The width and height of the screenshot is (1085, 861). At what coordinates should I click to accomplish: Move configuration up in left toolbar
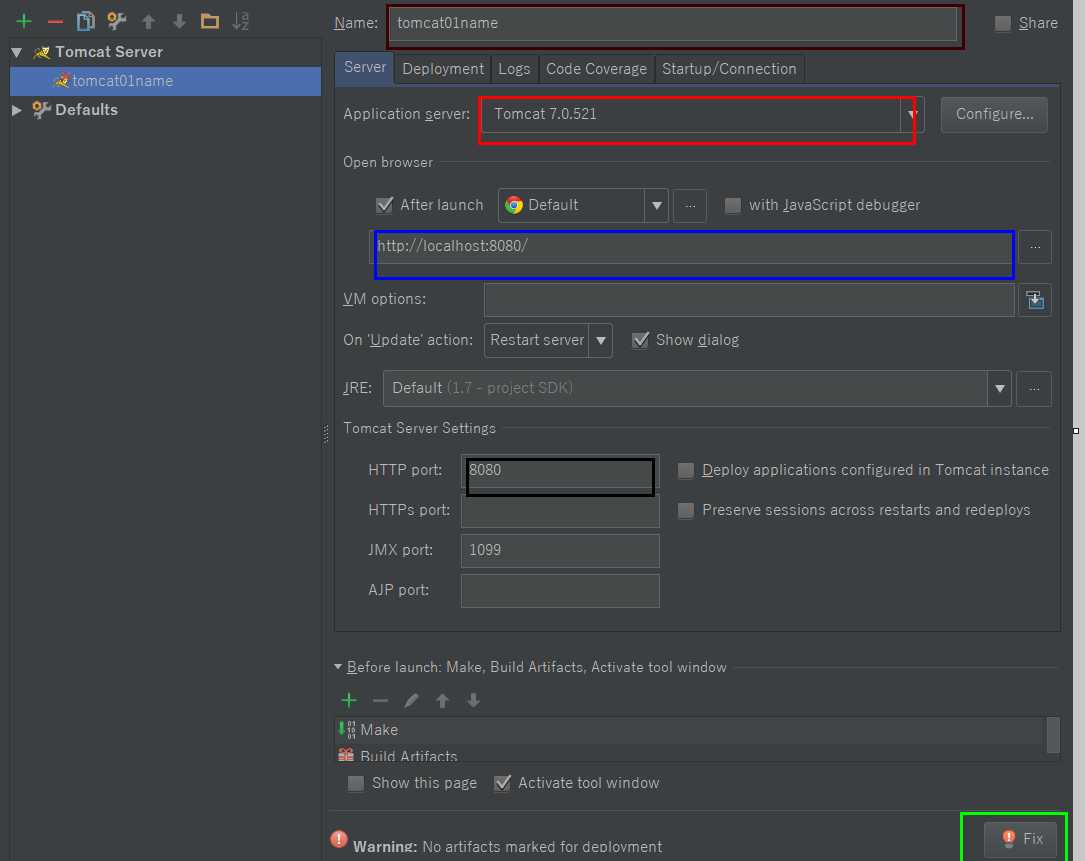click(x=148, y=21)
